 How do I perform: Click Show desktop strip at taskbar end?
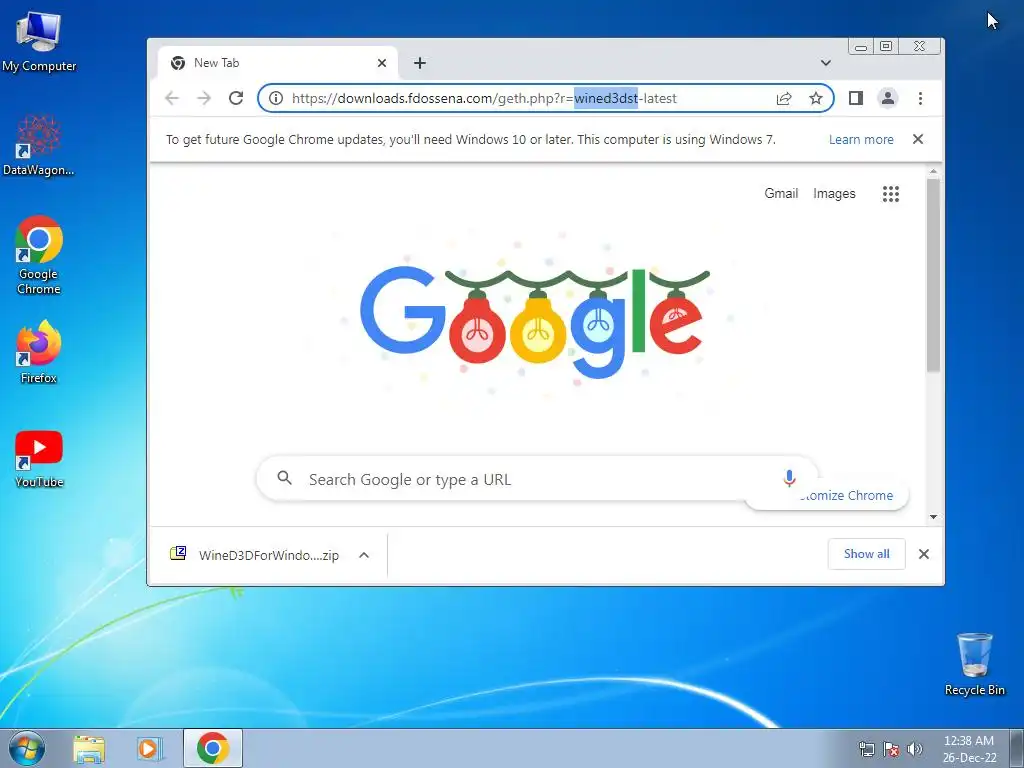(1017, 748)
